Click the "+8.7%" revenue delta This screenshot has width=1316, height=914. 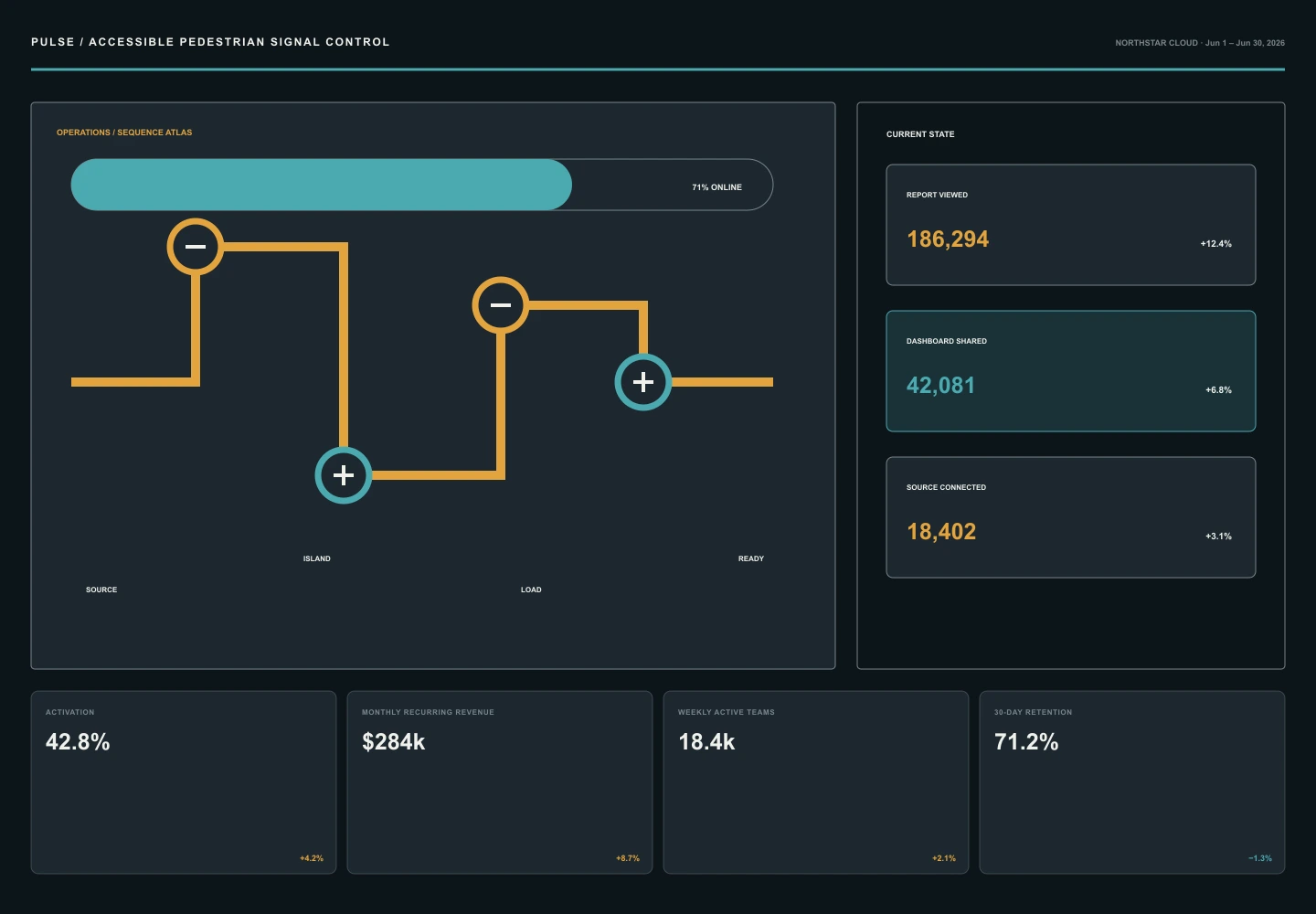click(x=628, y=858)
